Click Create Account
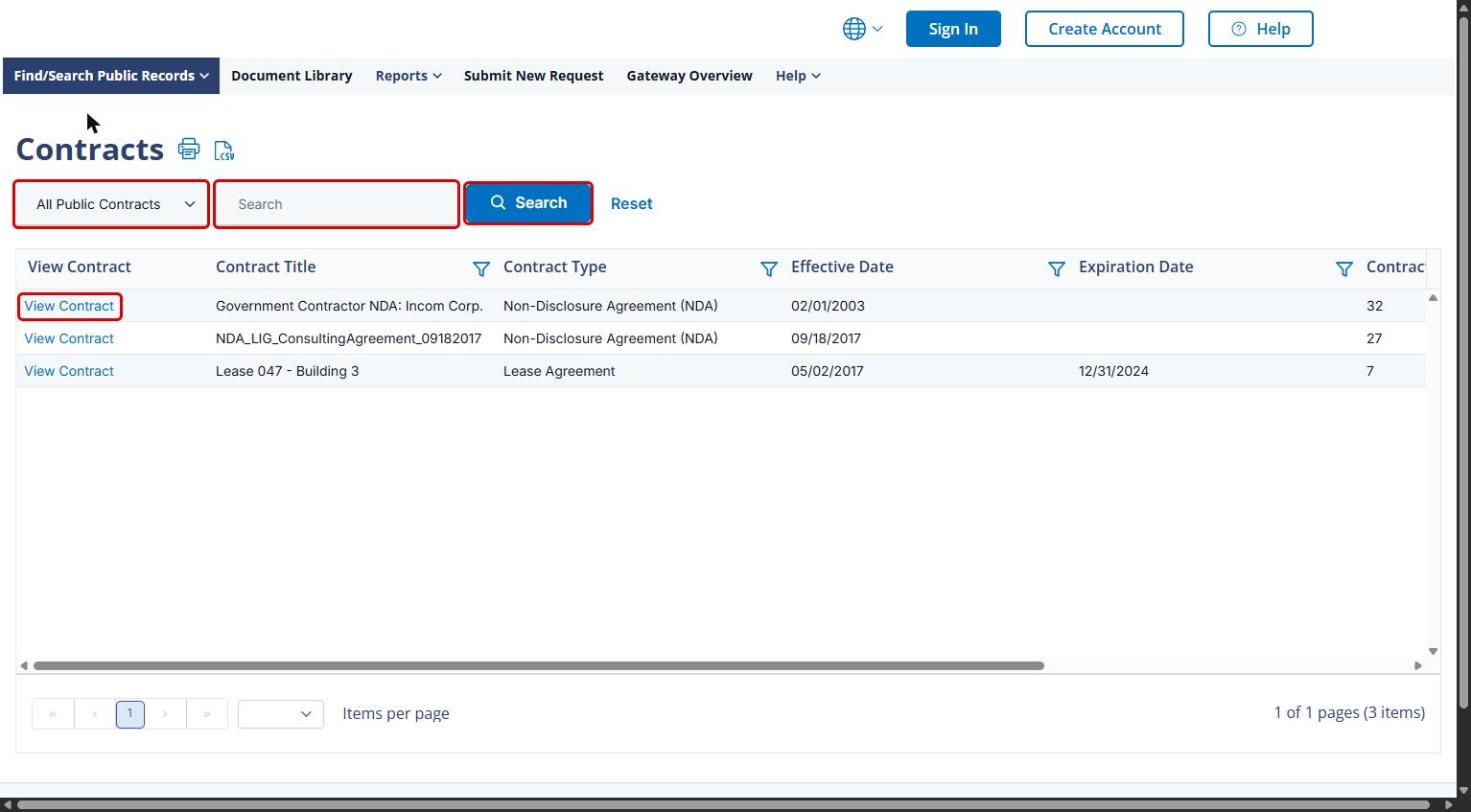Screen dimensions: 1471x812 [x=1105, y=29]
